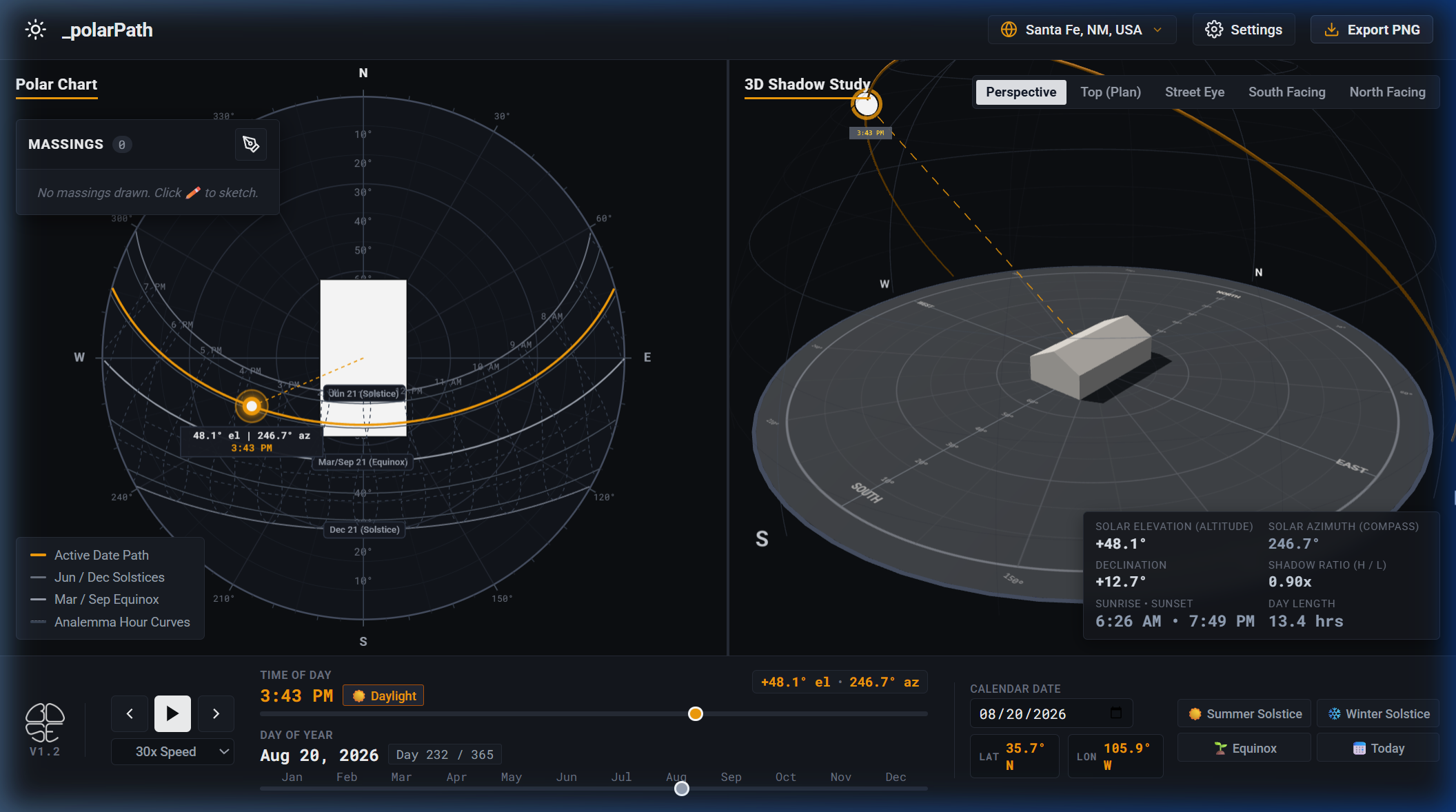This screenshot has height=812, width=1456.
Task: Click the calendar date input field
Action: click(x=1051, y=714)
